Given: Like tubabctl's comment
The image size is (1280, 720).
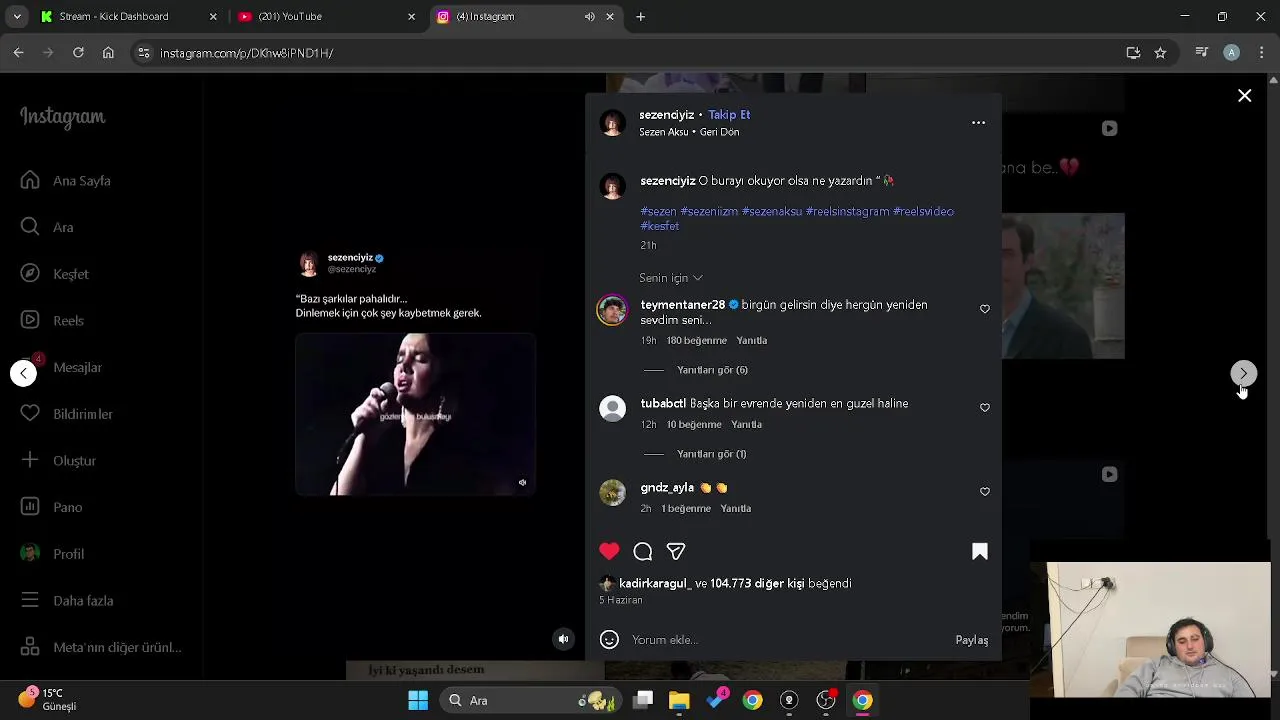Looking at the screenshot, I should [985, 407].
